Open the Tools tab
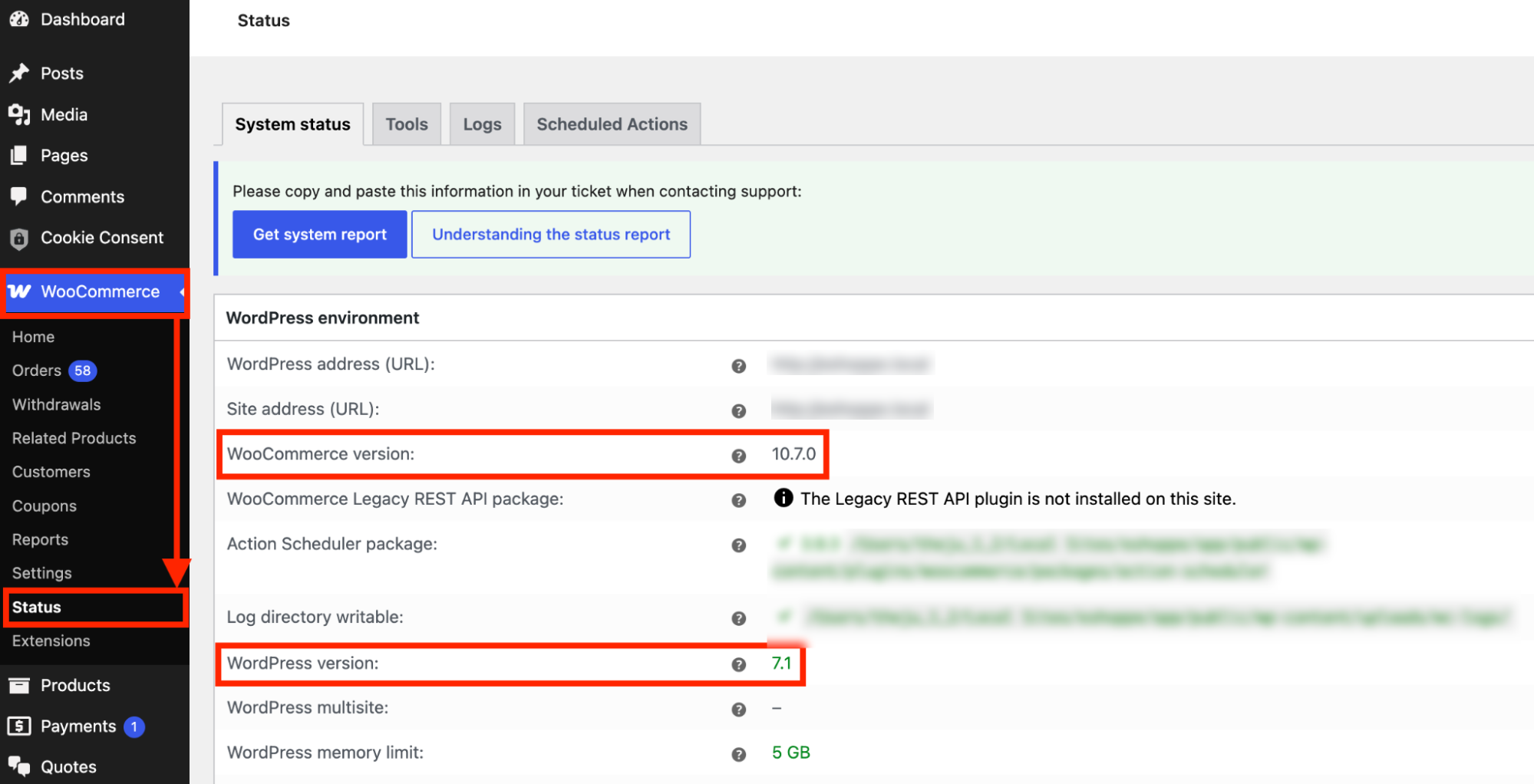This screenshot has width=1534, height=784. point(407,124)
